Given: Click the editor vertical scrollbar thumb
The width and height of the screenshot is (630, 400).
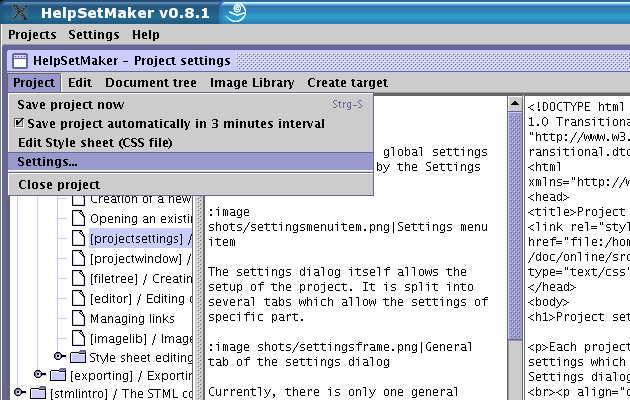Looking at the screenshot, I should click(x=515, y=226).
